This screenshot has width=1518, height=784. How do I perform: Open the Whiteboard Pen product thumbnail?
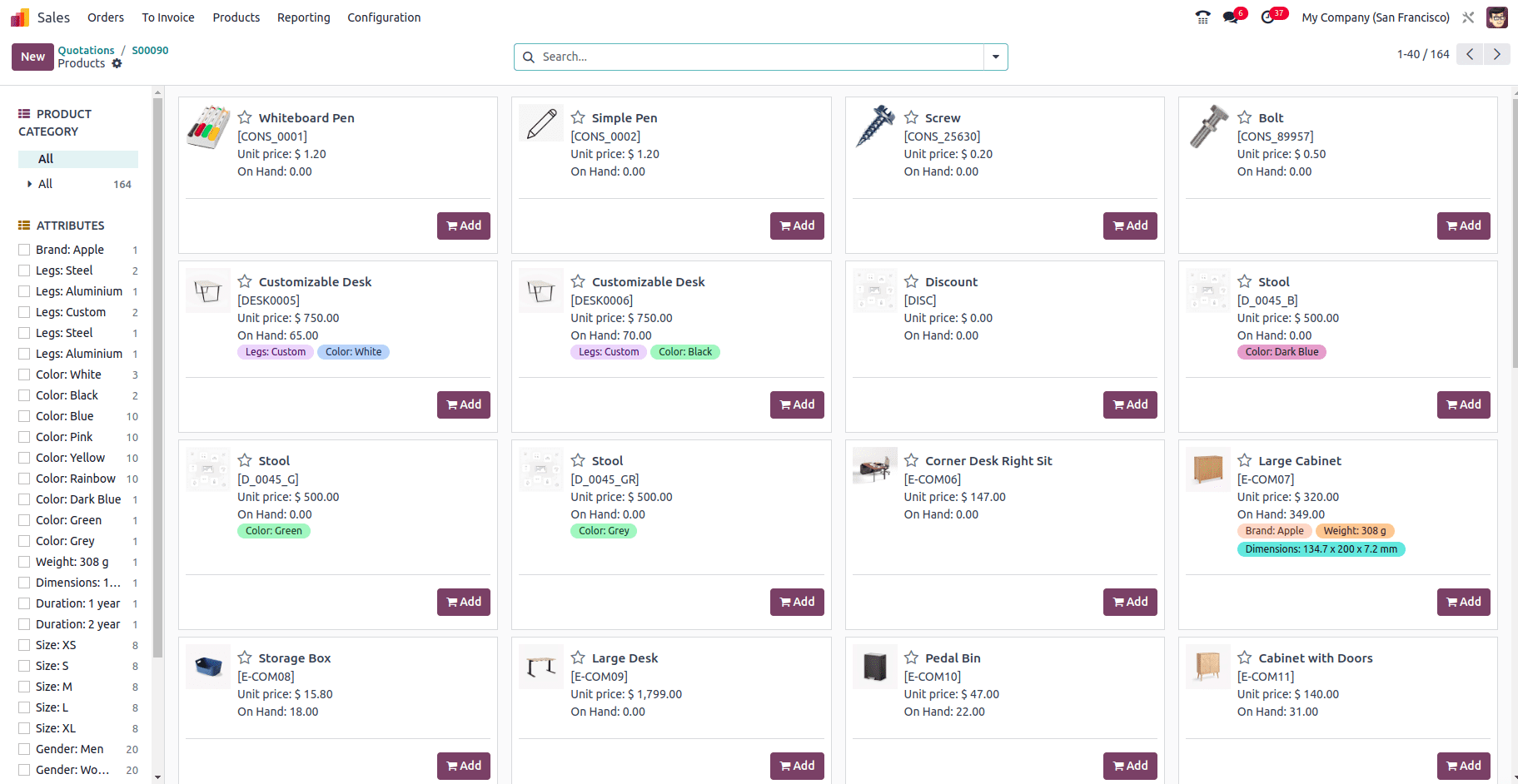pyautogui.click(x=208, y=127)
